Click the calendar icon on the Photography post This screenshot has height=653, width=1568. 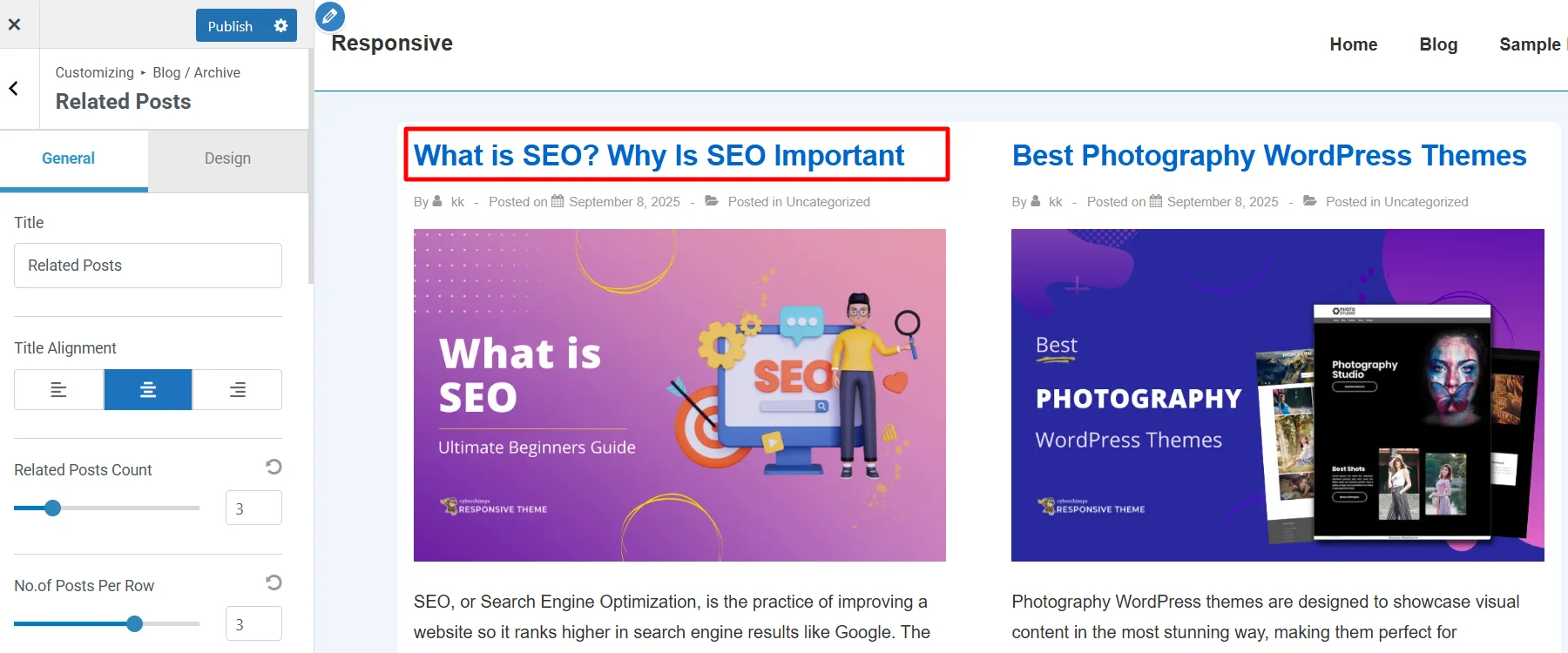(1156, 201)
